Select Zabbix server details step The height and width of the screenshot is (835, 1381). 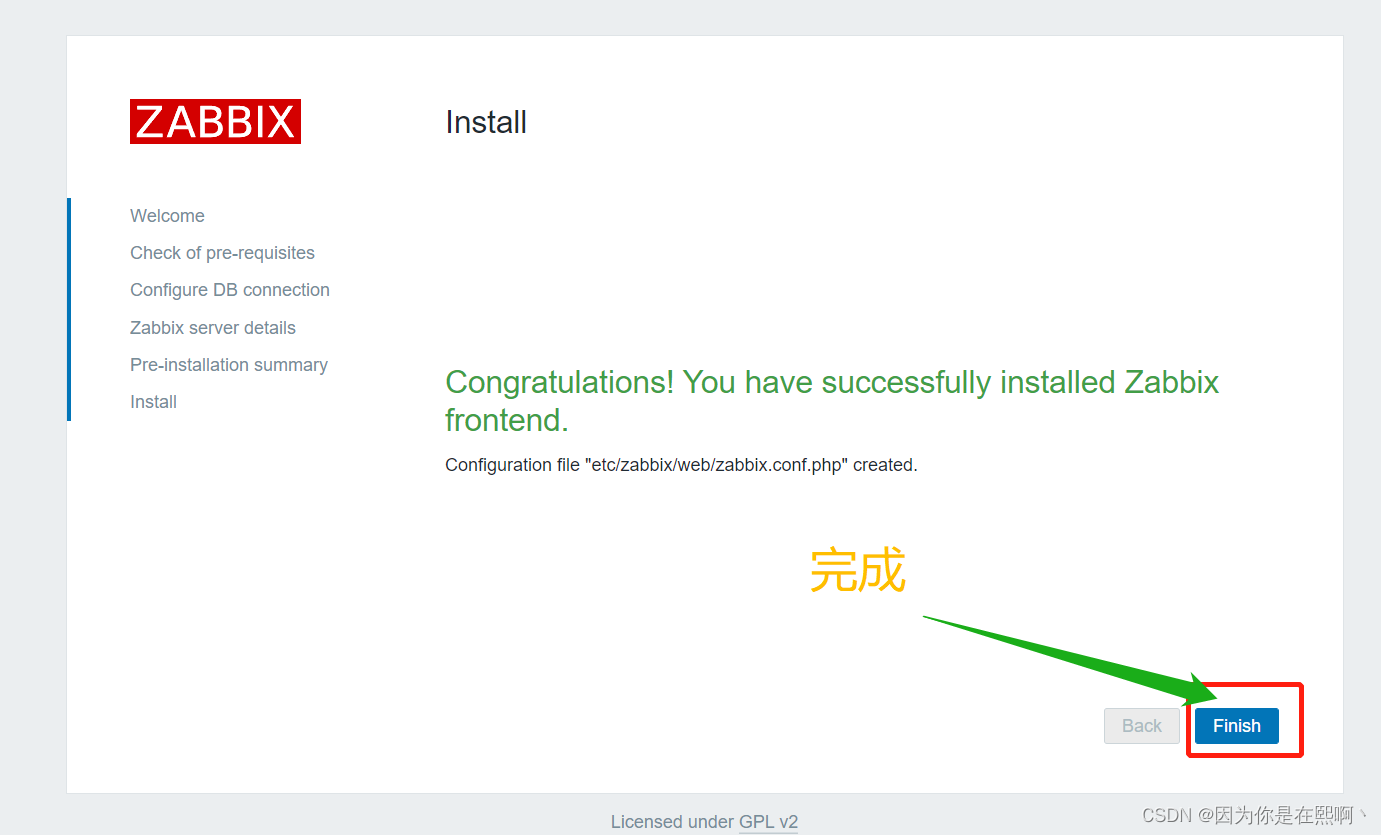pyautogui.click(x=213, y=328)
